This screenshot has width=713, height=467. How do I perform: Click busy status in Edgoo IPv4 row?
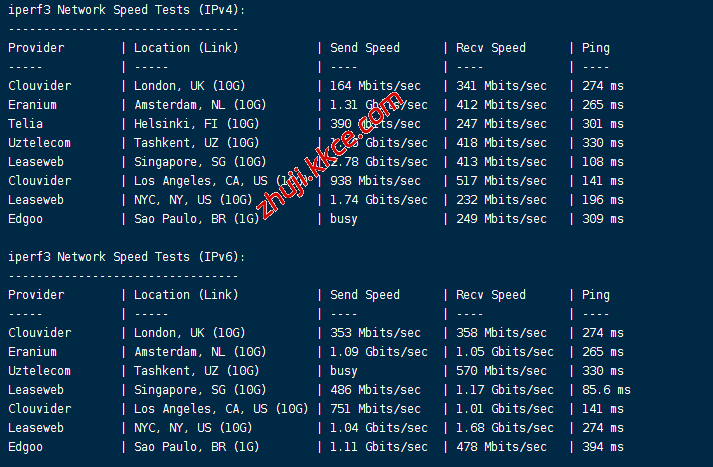click(345, 219)
